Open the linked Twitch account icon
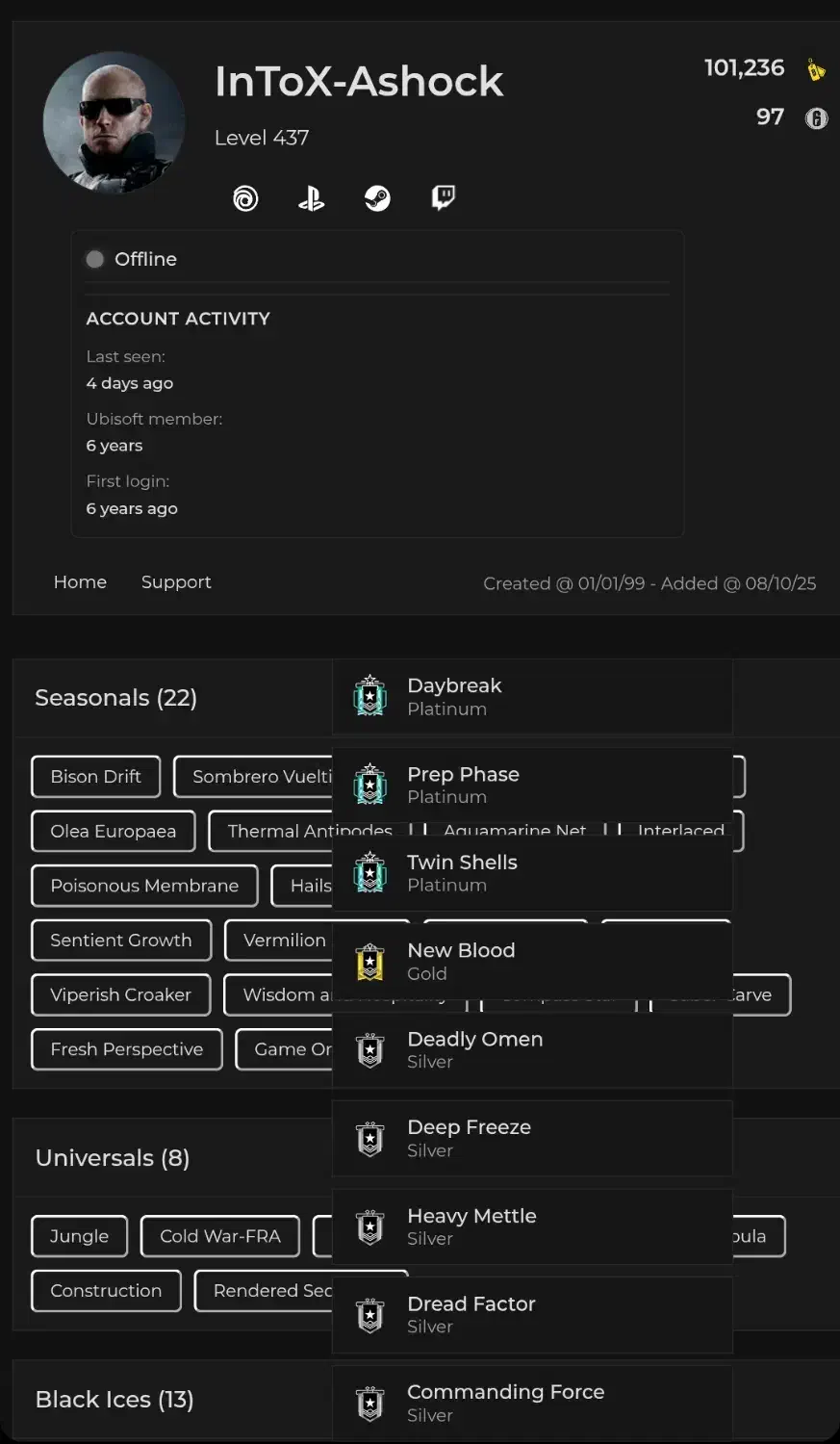This screenshot has width=840, height=1444. [443, 198]
